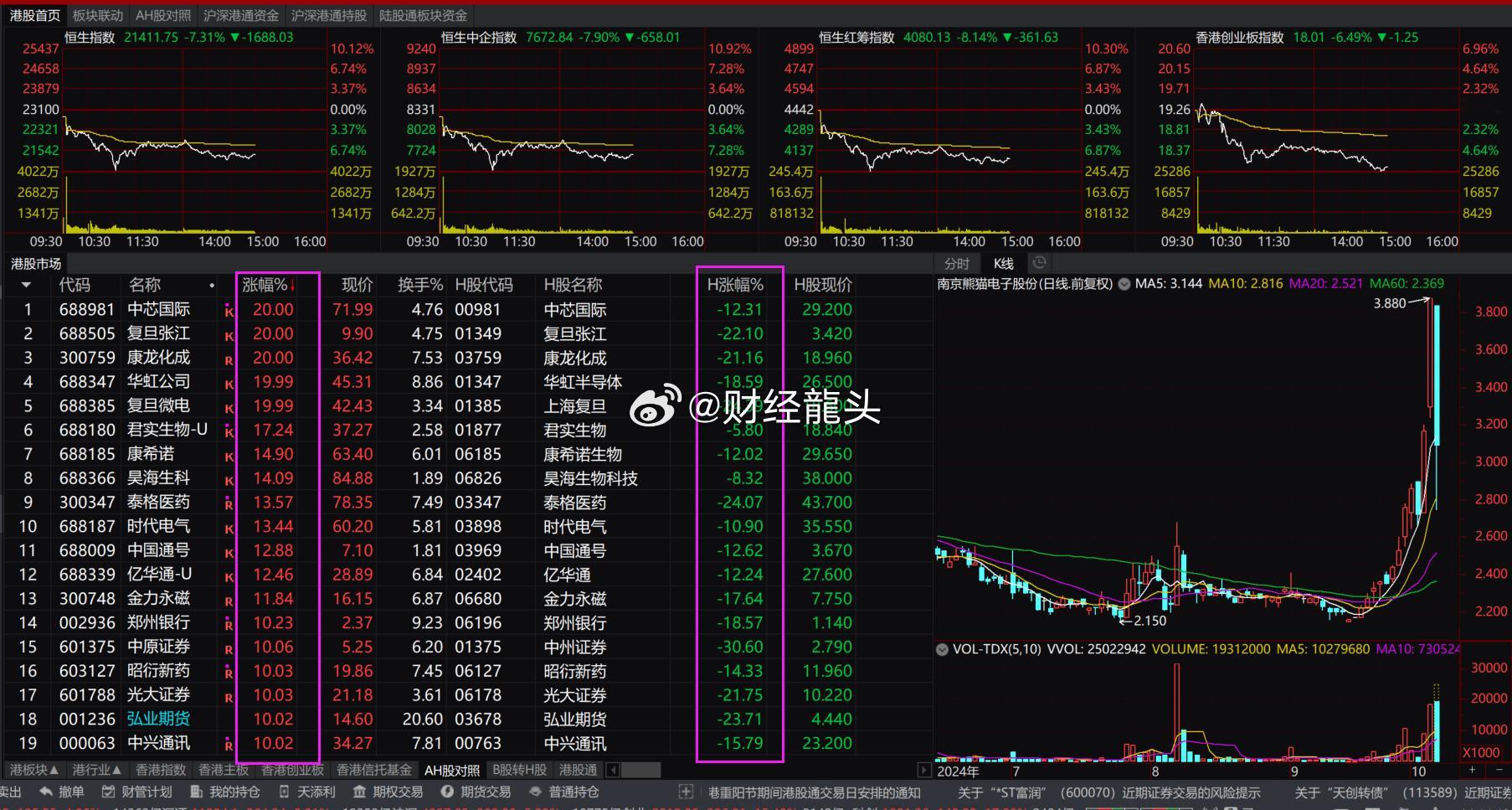Image resolution: width=1512 pixels, height=810 pixels.
Task: Click the 我的持仓 holdings icon
Action: click(x=196, y=792)
